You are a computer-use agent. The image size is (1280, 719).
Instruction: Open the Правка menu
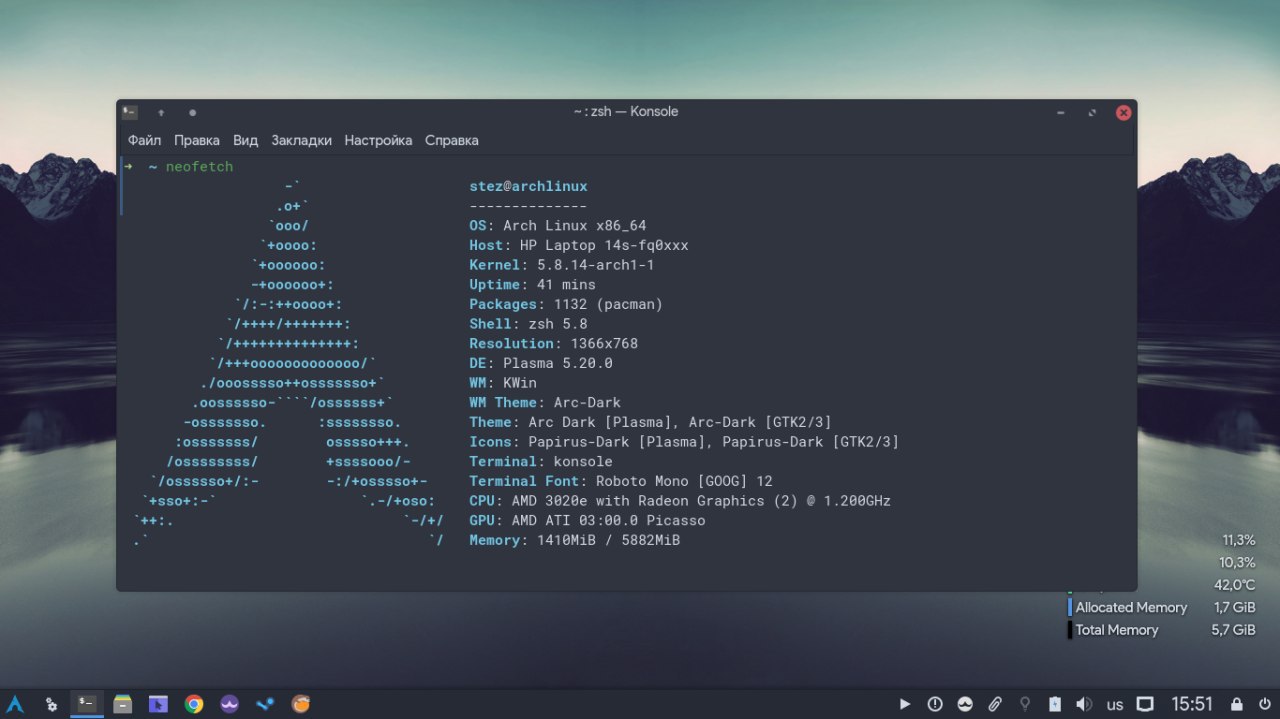pyautogui.click(x=197, y=141)
